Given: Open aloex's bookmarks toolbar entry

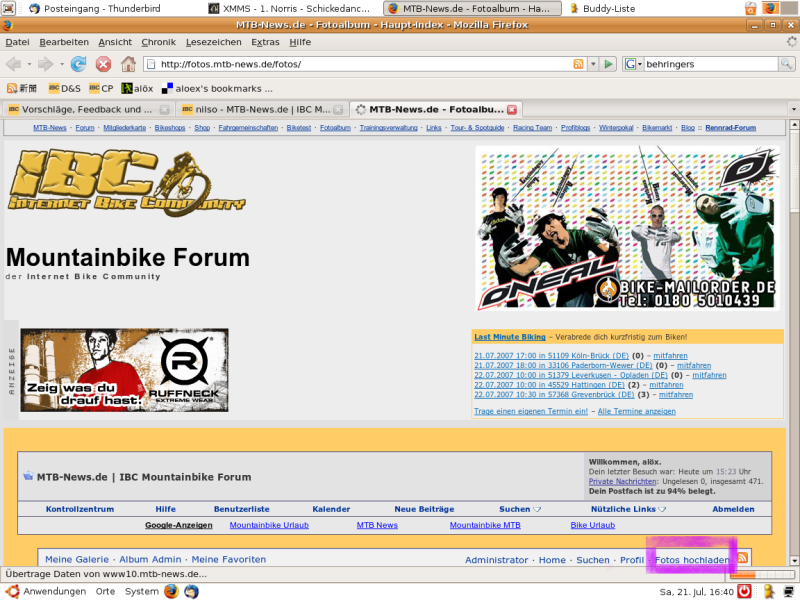Looking at the screenshot, I should (x=217, y=89).
